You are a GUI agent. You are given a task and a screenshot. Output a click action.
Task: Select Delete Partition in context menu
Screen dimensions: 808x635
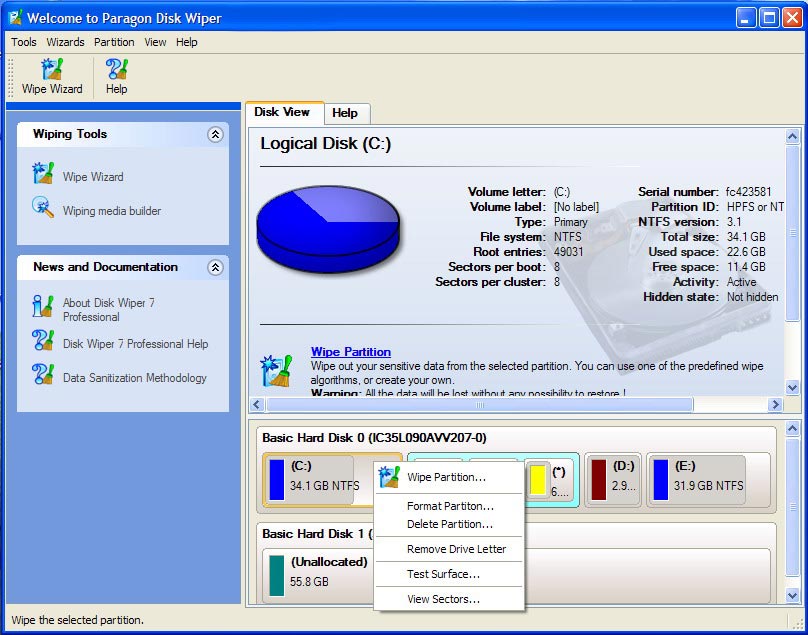point(449,524)
